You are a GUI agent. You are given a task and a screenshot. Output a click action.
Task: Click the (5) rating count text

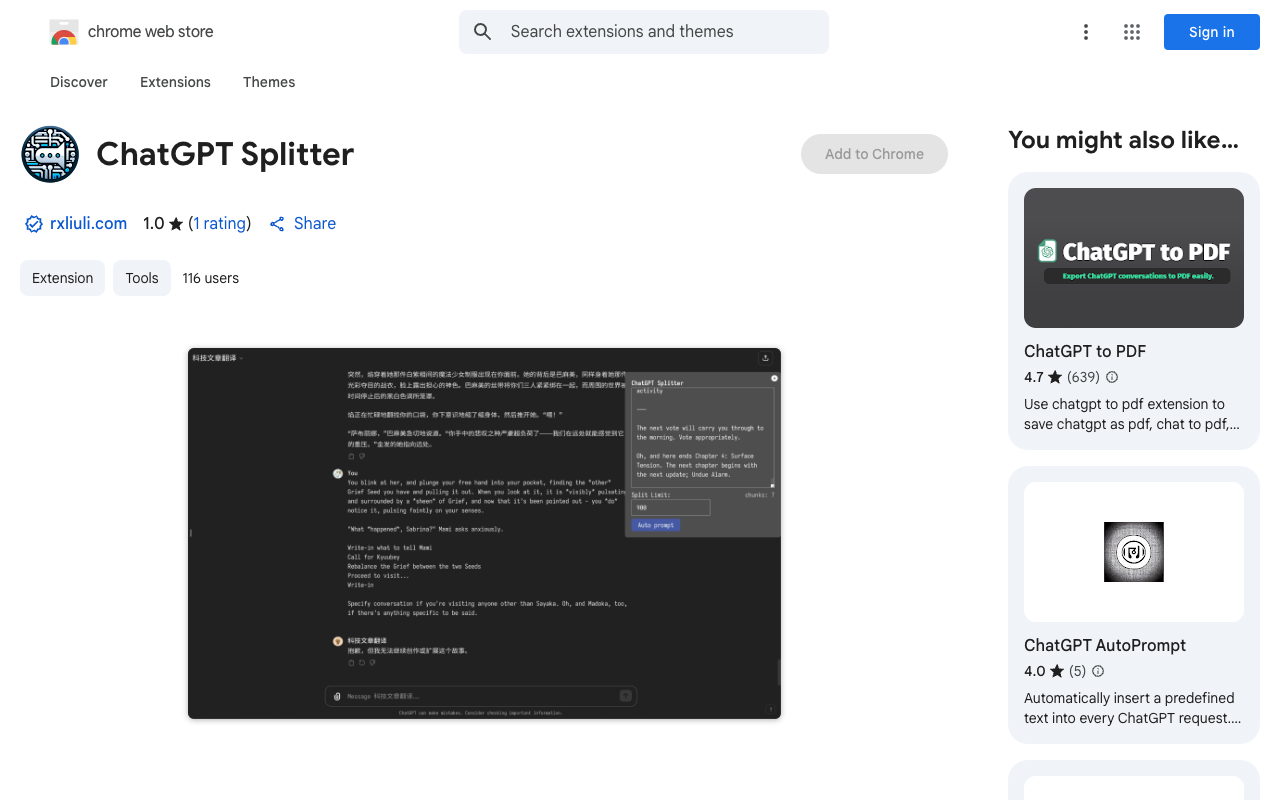click(1077, 671)
